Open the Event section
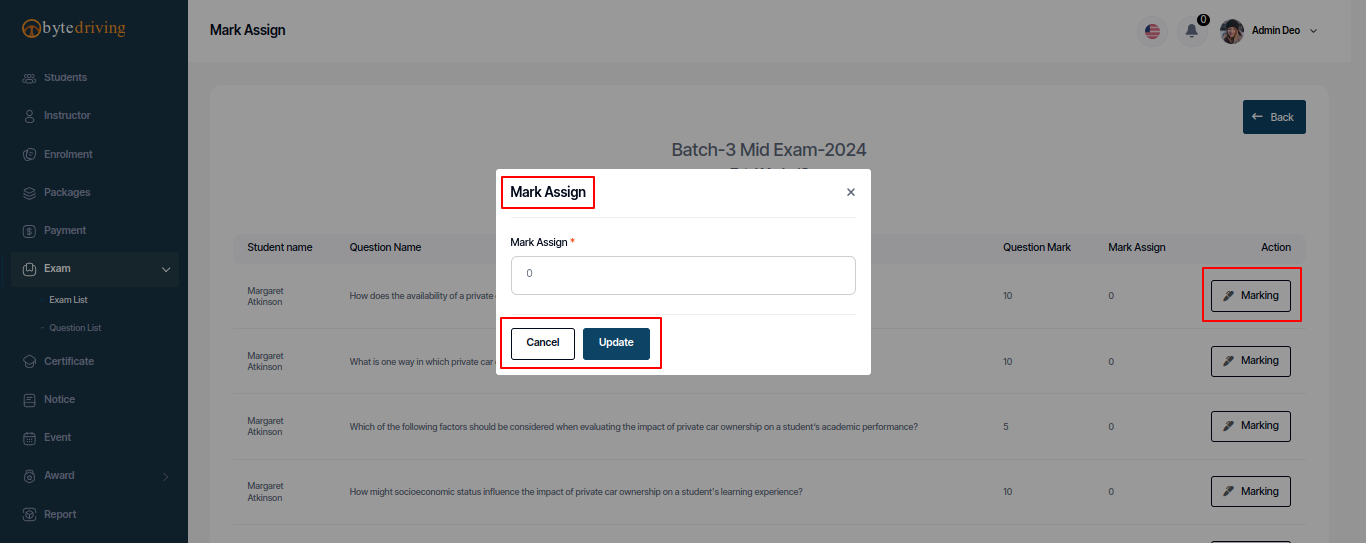This screenshot has width=1366, height=543. (57, 437)
